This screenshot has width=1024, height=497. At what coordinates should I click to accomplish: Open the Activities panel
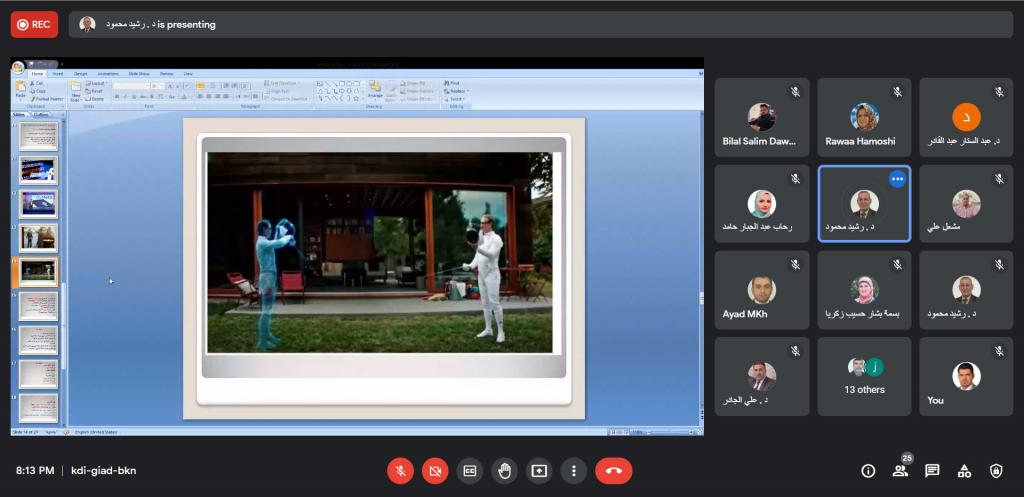click(x=964, y=471)
